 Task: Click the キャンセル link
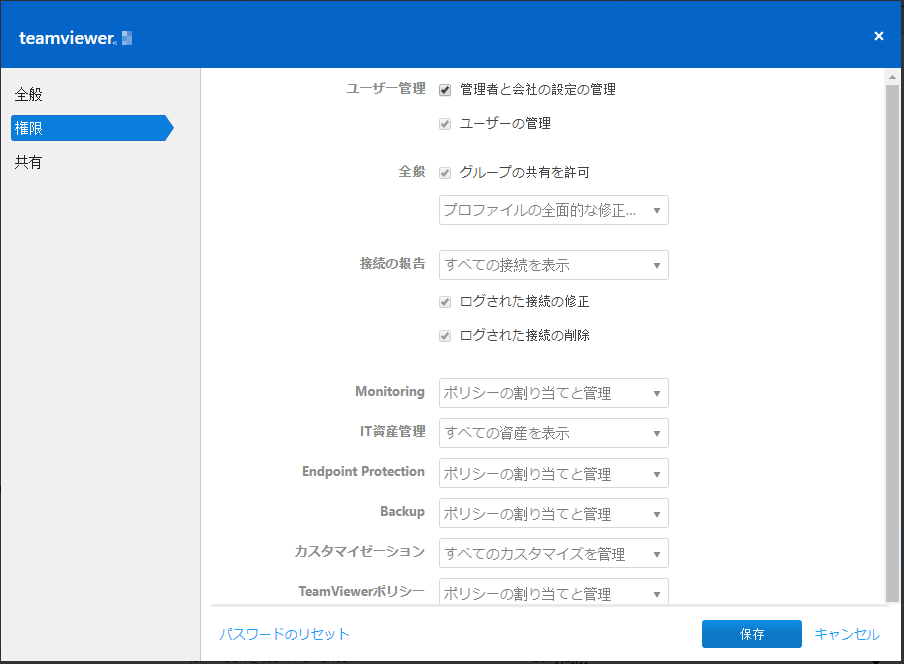pos(847,634)
